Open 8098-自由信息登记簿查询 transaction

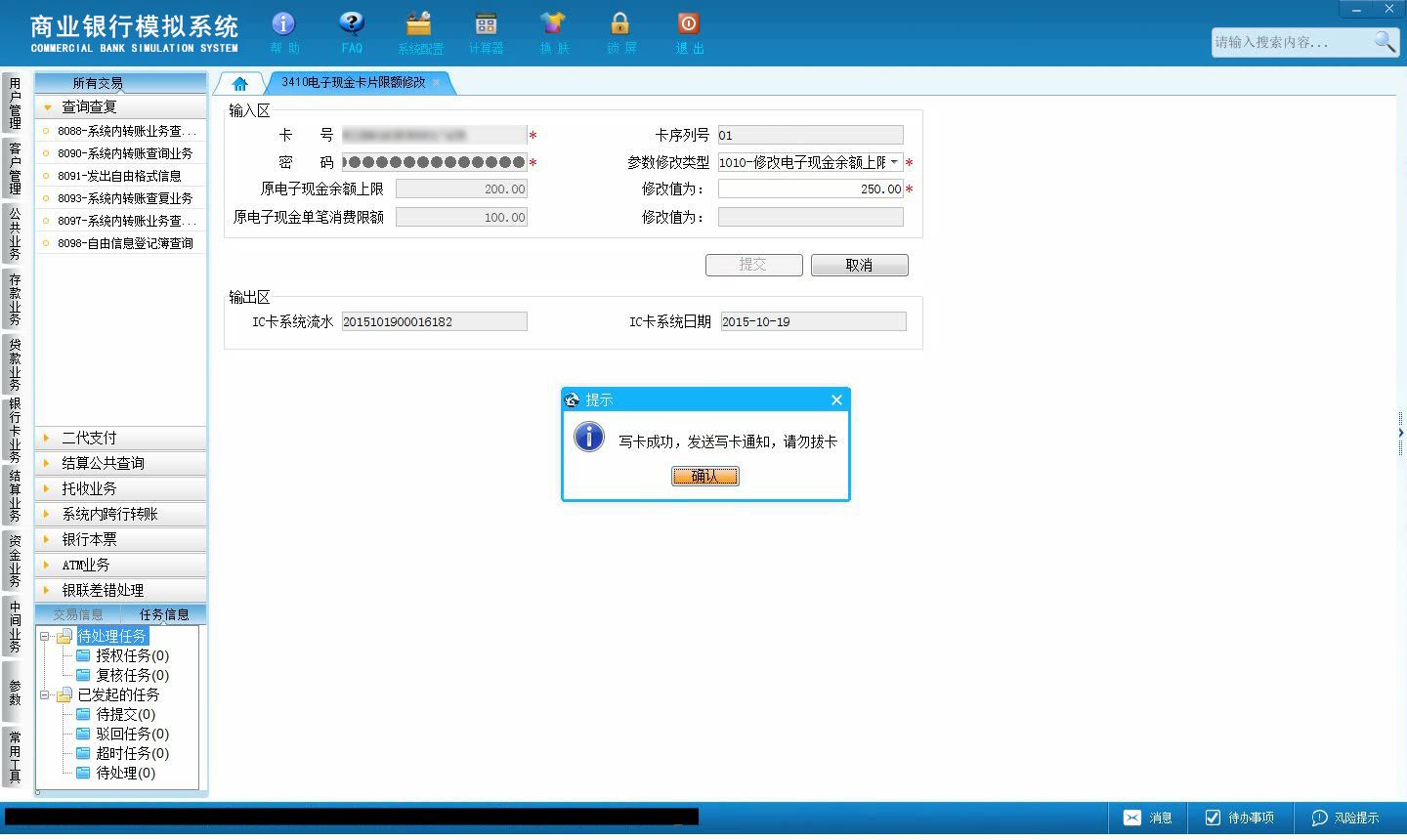[x=121, y=243]
